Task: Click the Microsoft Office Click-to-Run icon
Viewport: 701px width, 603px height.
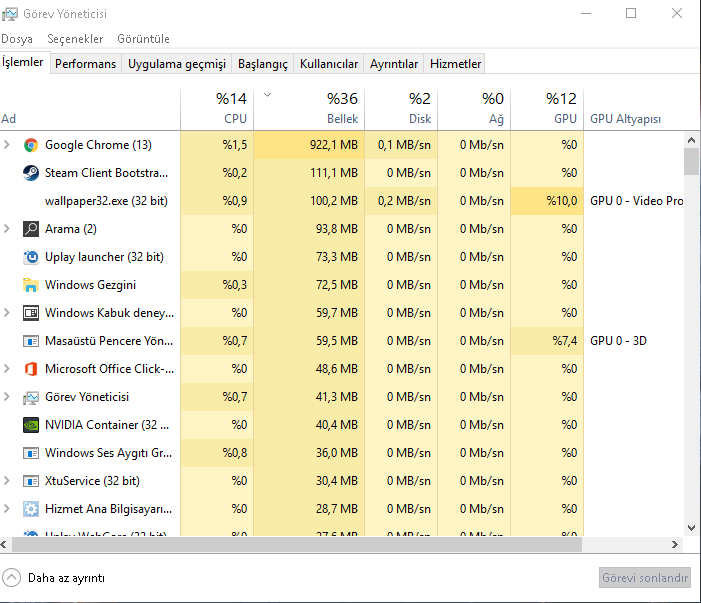Action: [31, 369]
